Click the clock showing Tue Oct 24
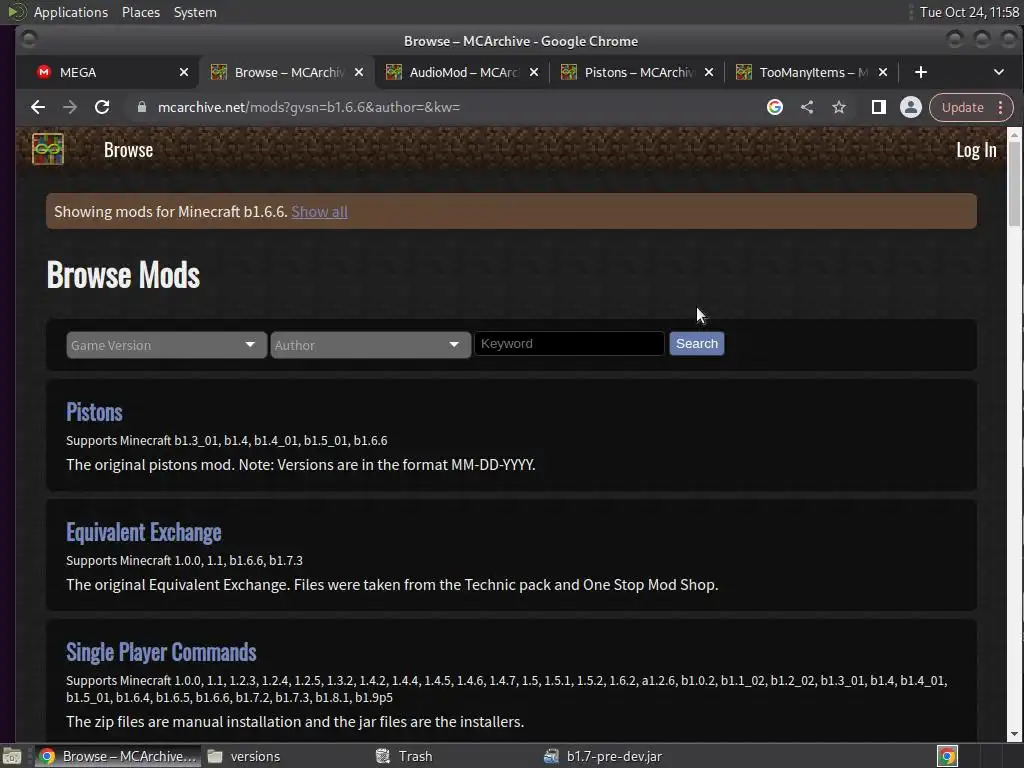The image size is (1024, 768). pyautogui.click(x=969, y=12)
